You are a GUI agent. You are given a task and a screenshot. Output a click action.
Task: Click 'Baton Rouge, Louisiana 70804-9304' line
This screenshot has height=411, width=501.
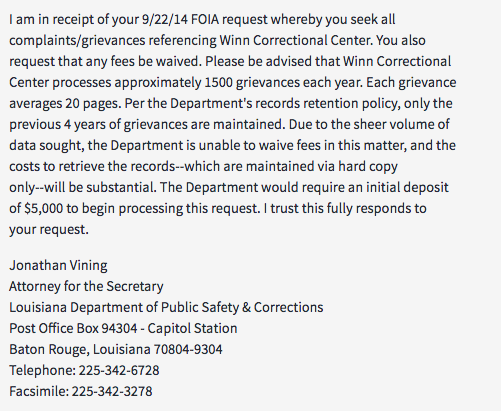click(x=116, y=349)
